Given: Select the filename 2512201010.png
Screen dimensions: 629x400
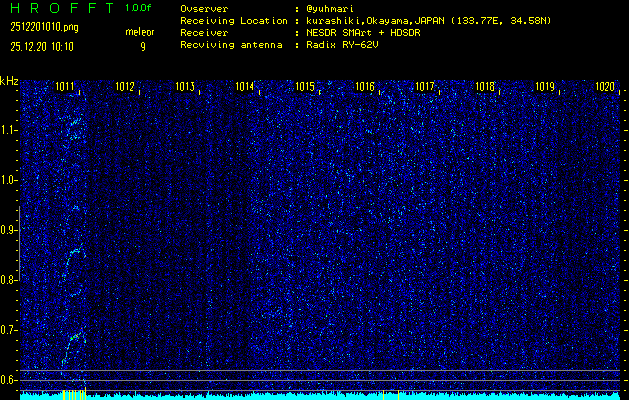Looking at the screenshot, I should pos(45,27).
